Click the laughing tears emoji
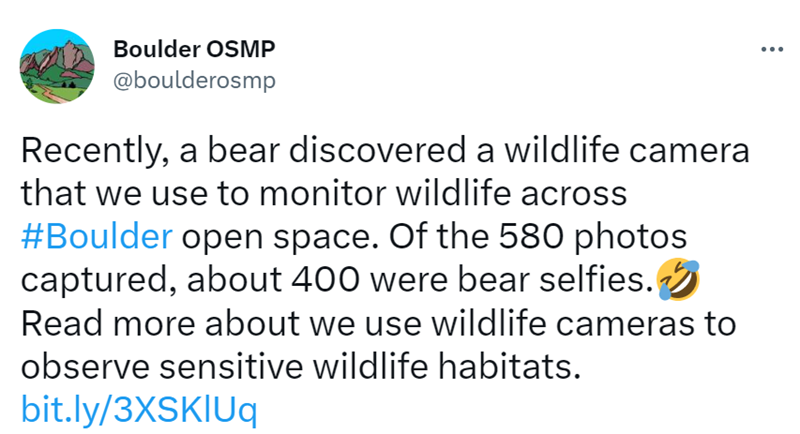The width and height of the screenshot is (800, 434). tap(679, 283)
